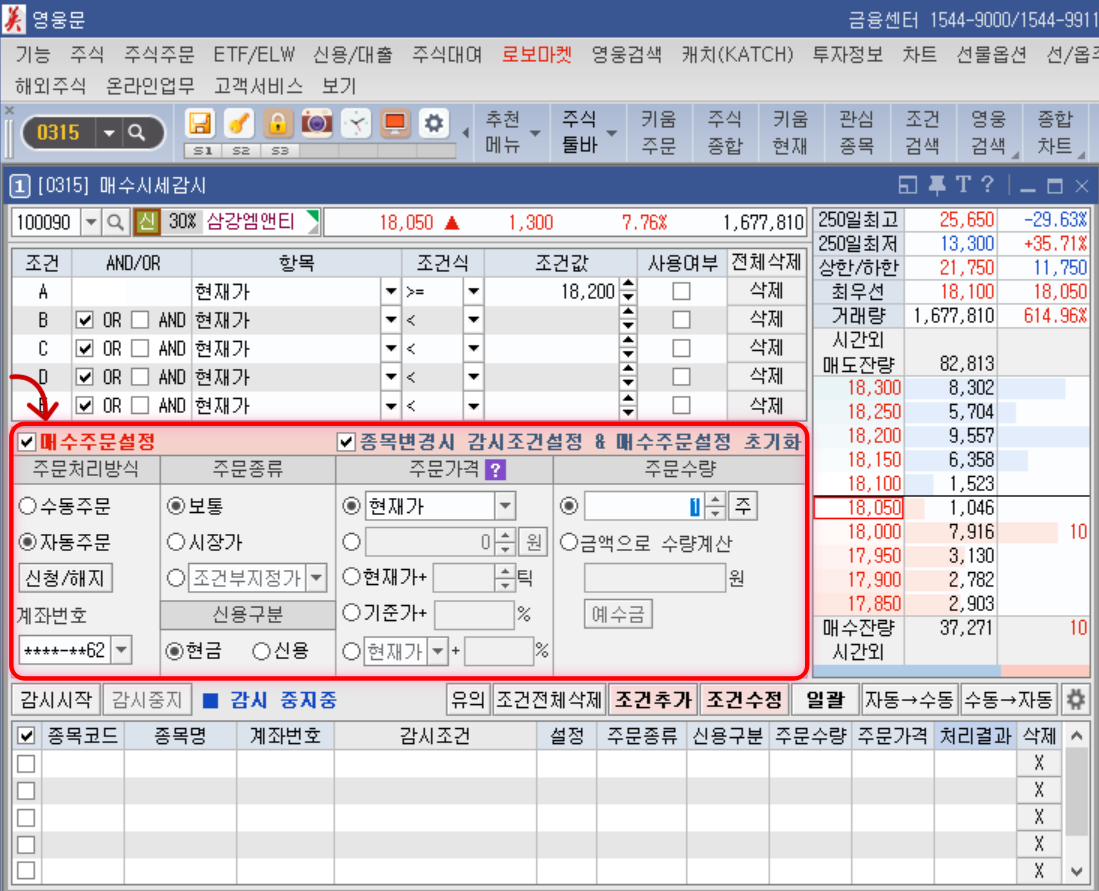The image size is (1099, 891).
Task: Expand 조건식 dropdown showing >=
Action: [474, 292]
